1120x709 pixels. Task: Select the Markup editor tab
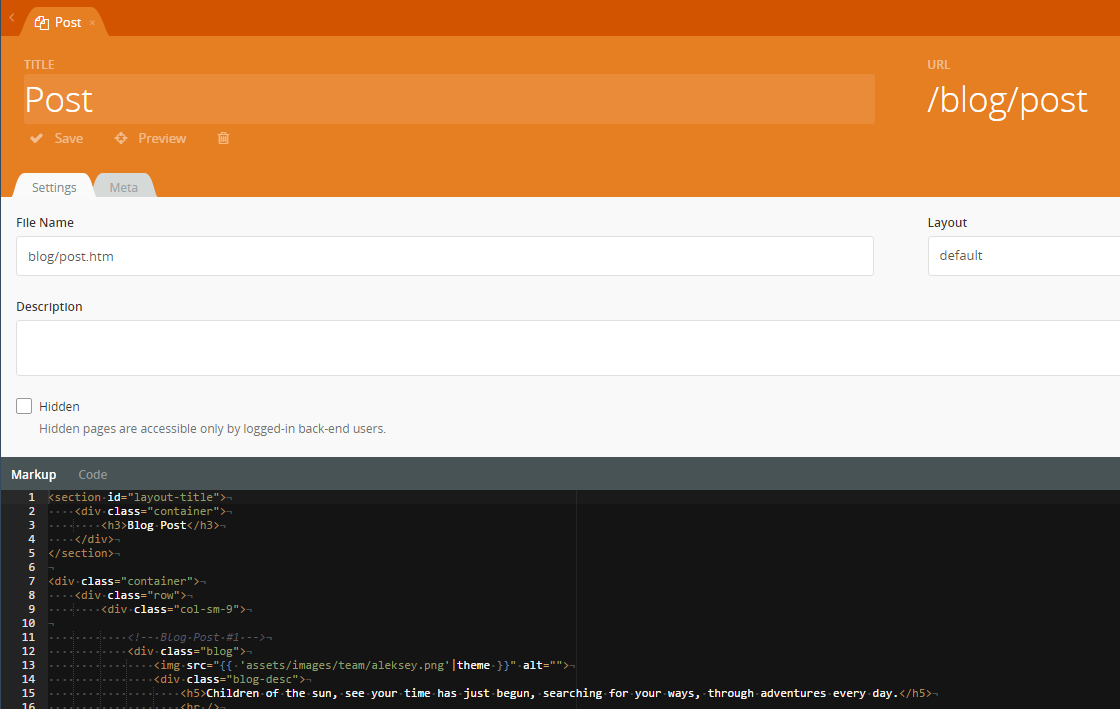[x=34, y=474]
